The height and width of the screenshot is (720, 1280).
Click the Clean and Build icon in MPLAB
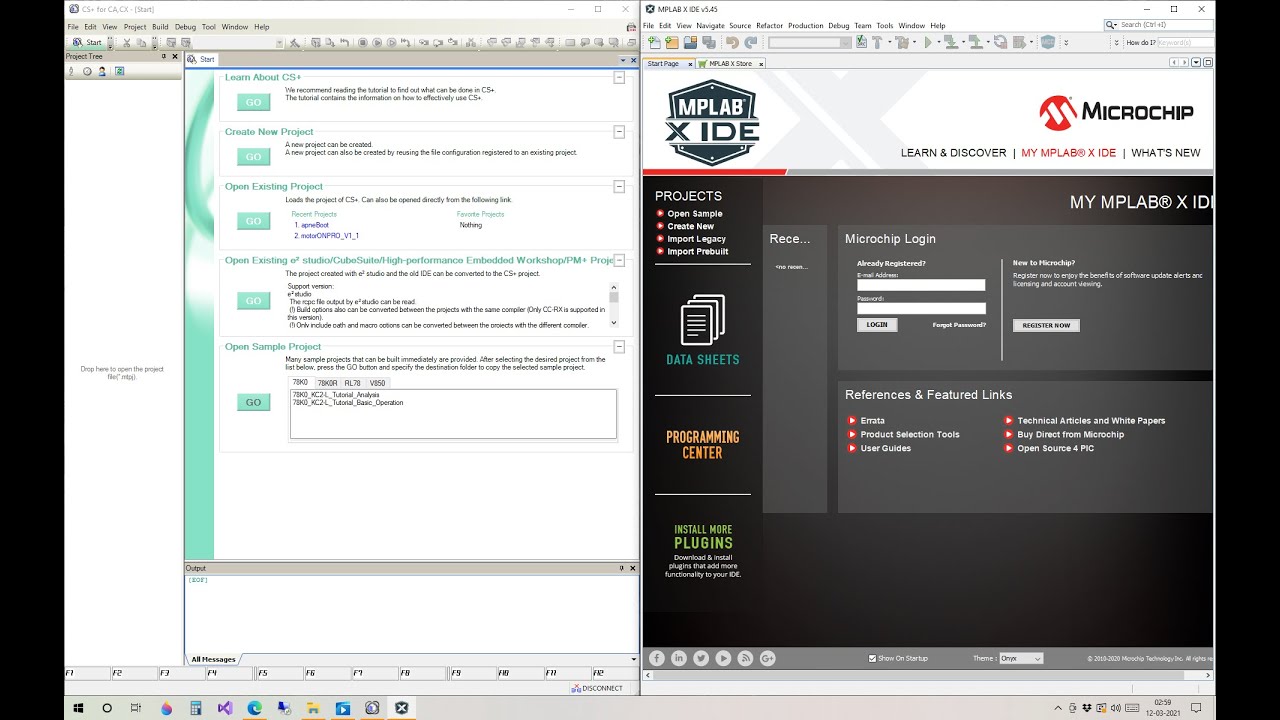pos(903,43)
